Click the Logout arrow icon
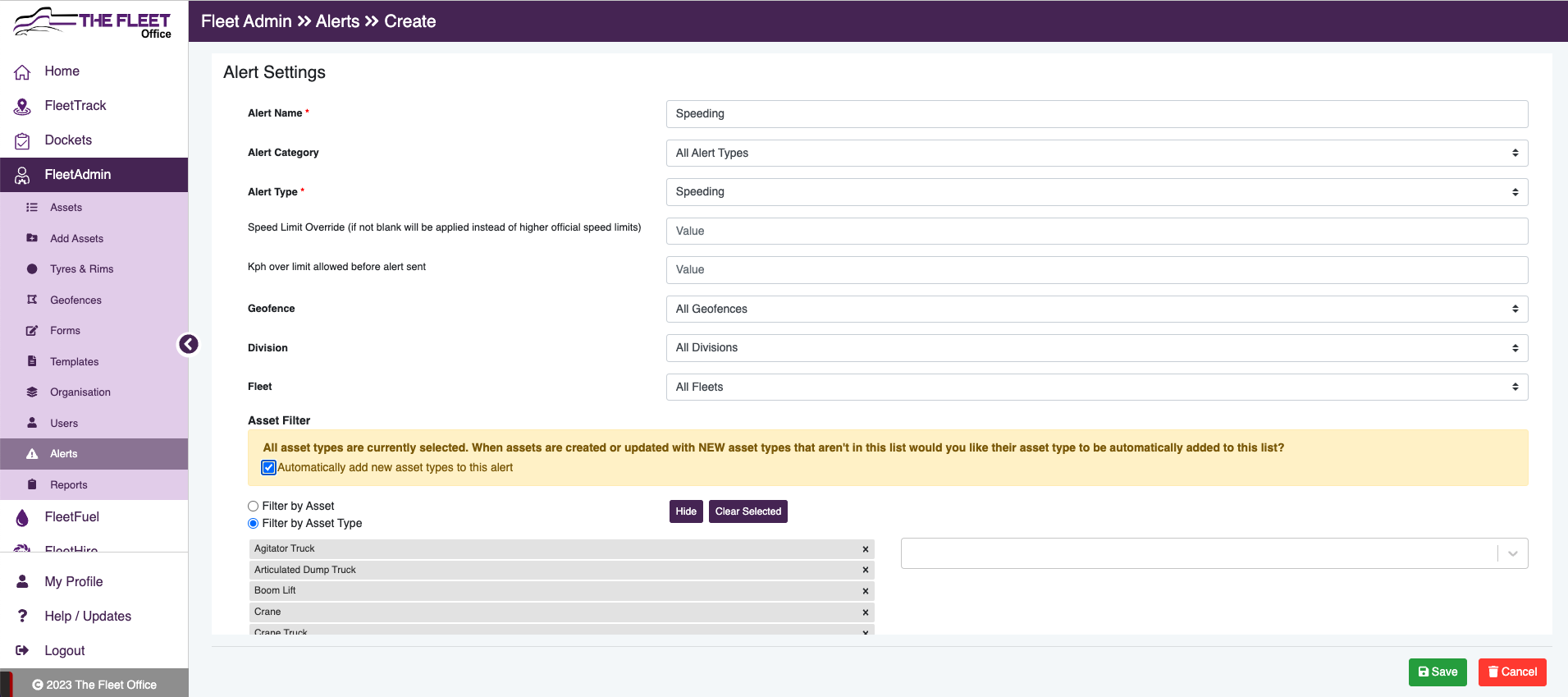This screenshot has height=697, width=1568. [x=22, y=650]
